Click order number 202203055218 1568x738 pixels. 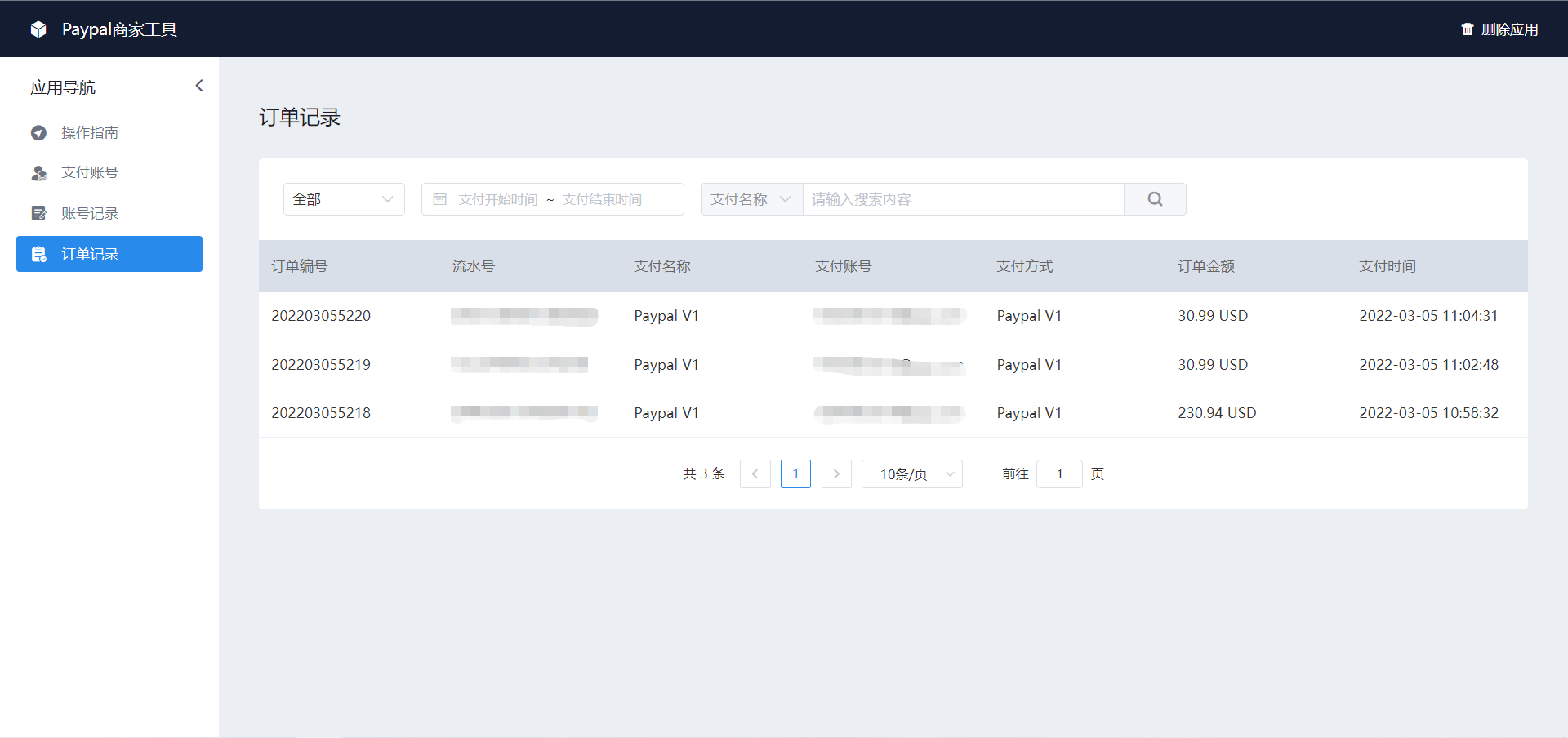coord(321,413)
